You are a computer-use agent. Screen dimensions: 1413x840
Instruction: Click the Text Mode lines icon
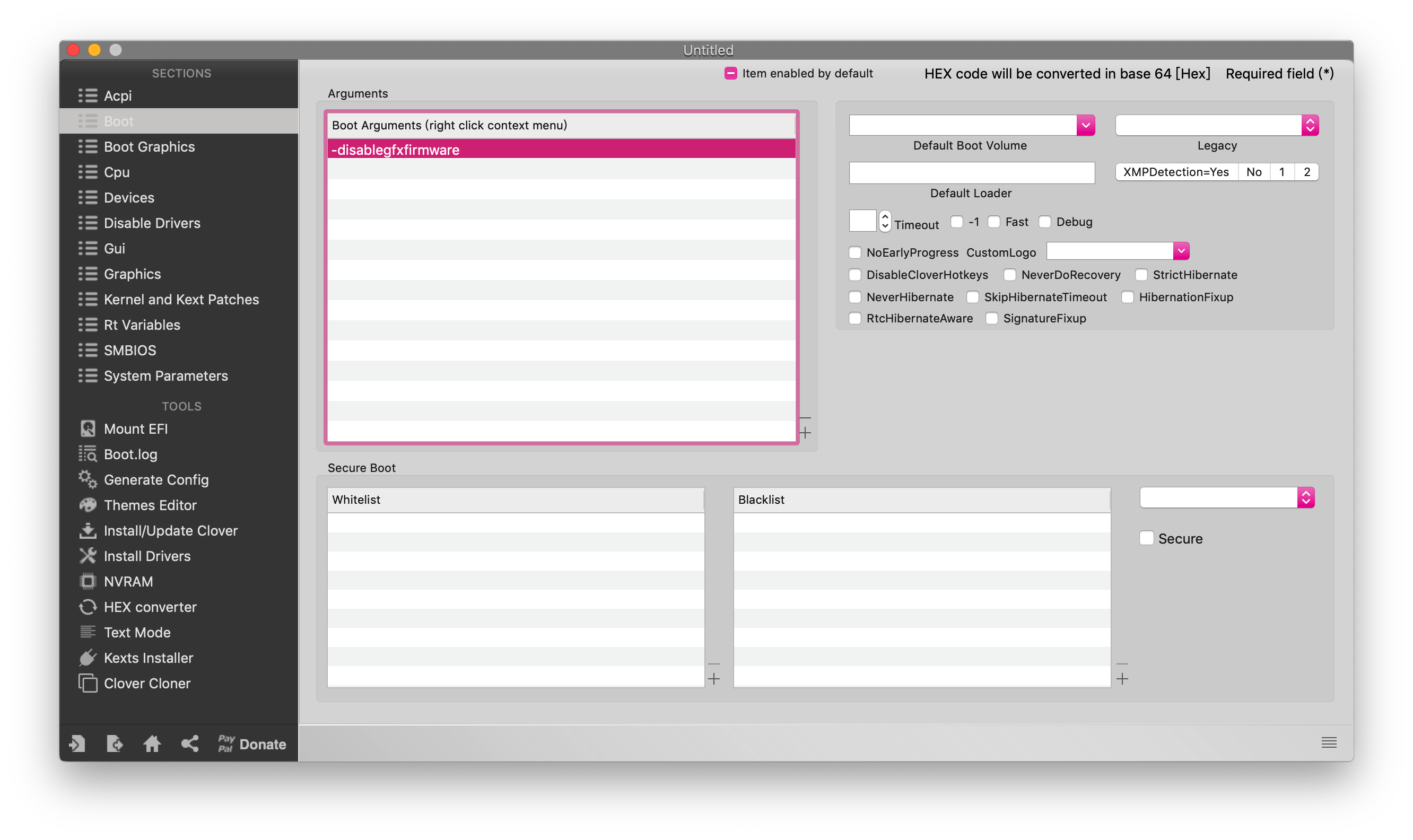coord(88,632)
